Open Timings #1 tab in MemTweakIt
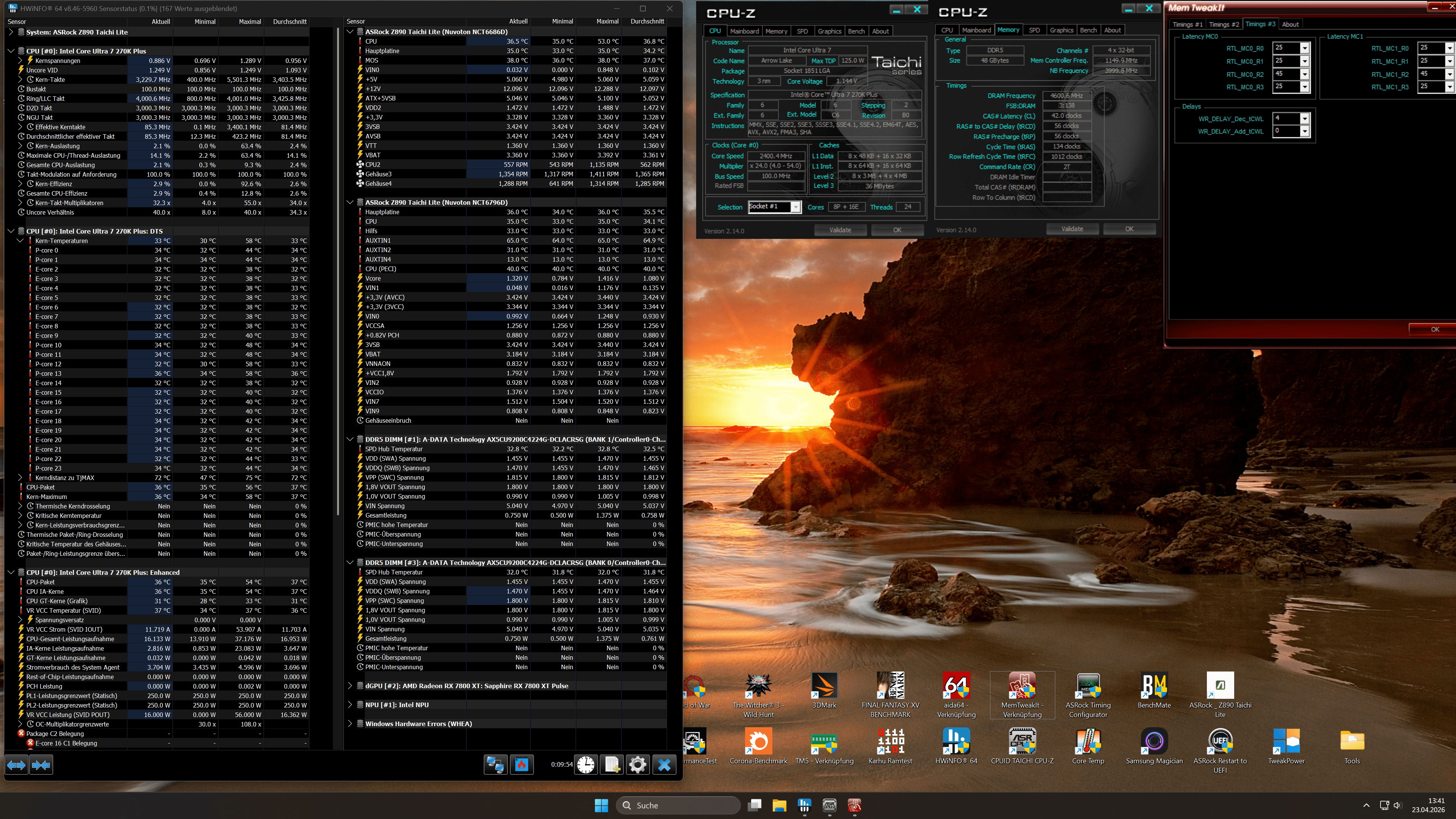Image resolution: width=1456 pixels, height=819 pixels. pyautogui.click(x=1187, y=24)
